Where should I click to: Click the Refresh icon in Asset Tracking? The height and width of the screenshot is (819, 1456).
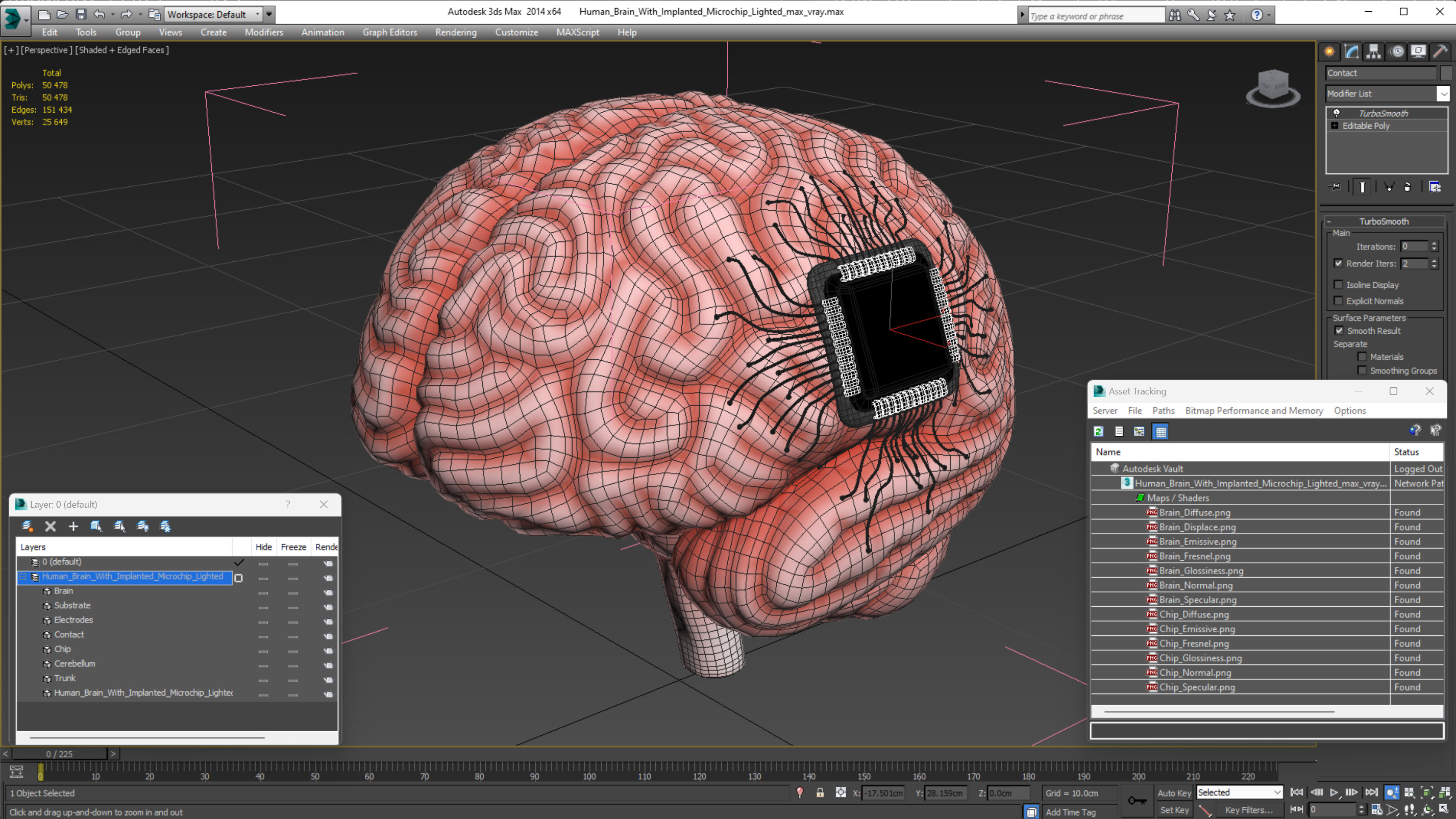pos(1098,432)
